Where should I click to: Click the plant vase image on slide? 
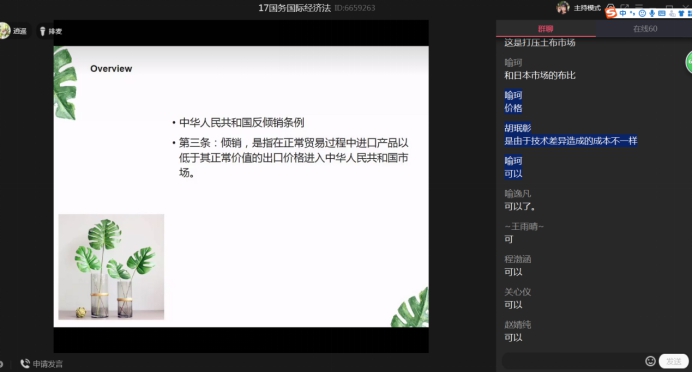pos(111,267)
